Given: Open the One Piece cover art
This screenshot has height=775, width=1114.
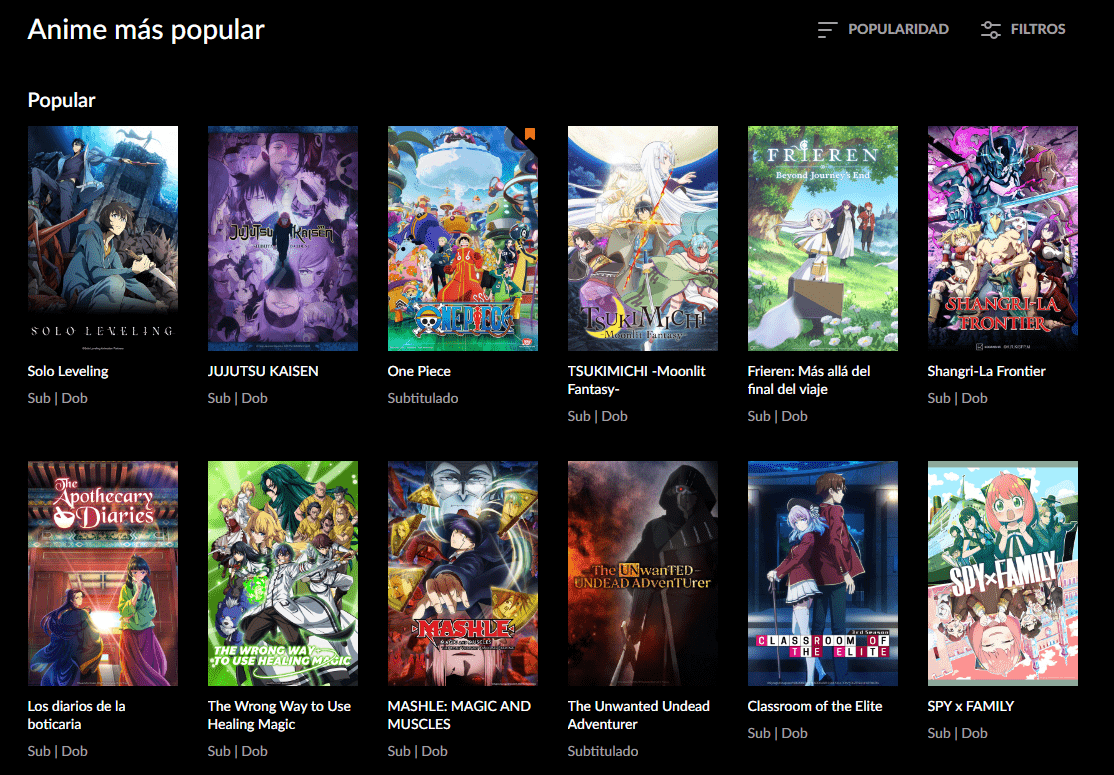Looking at the screenshot, I should tap(463, 238).
